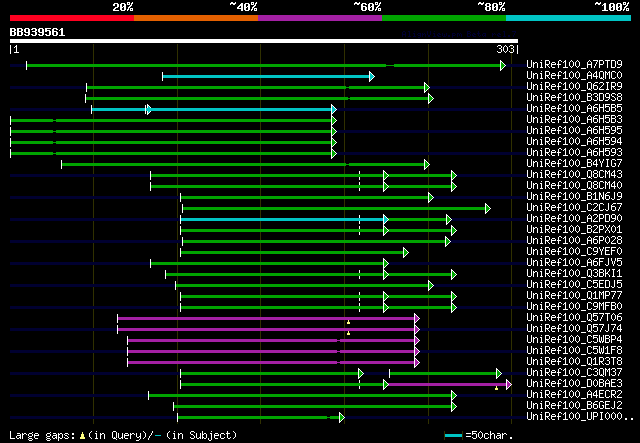Select the cyan segment of the UniRef100_A2PD90 alignment
The width and height of the screenshot is (640, 443).
point(283,220)
